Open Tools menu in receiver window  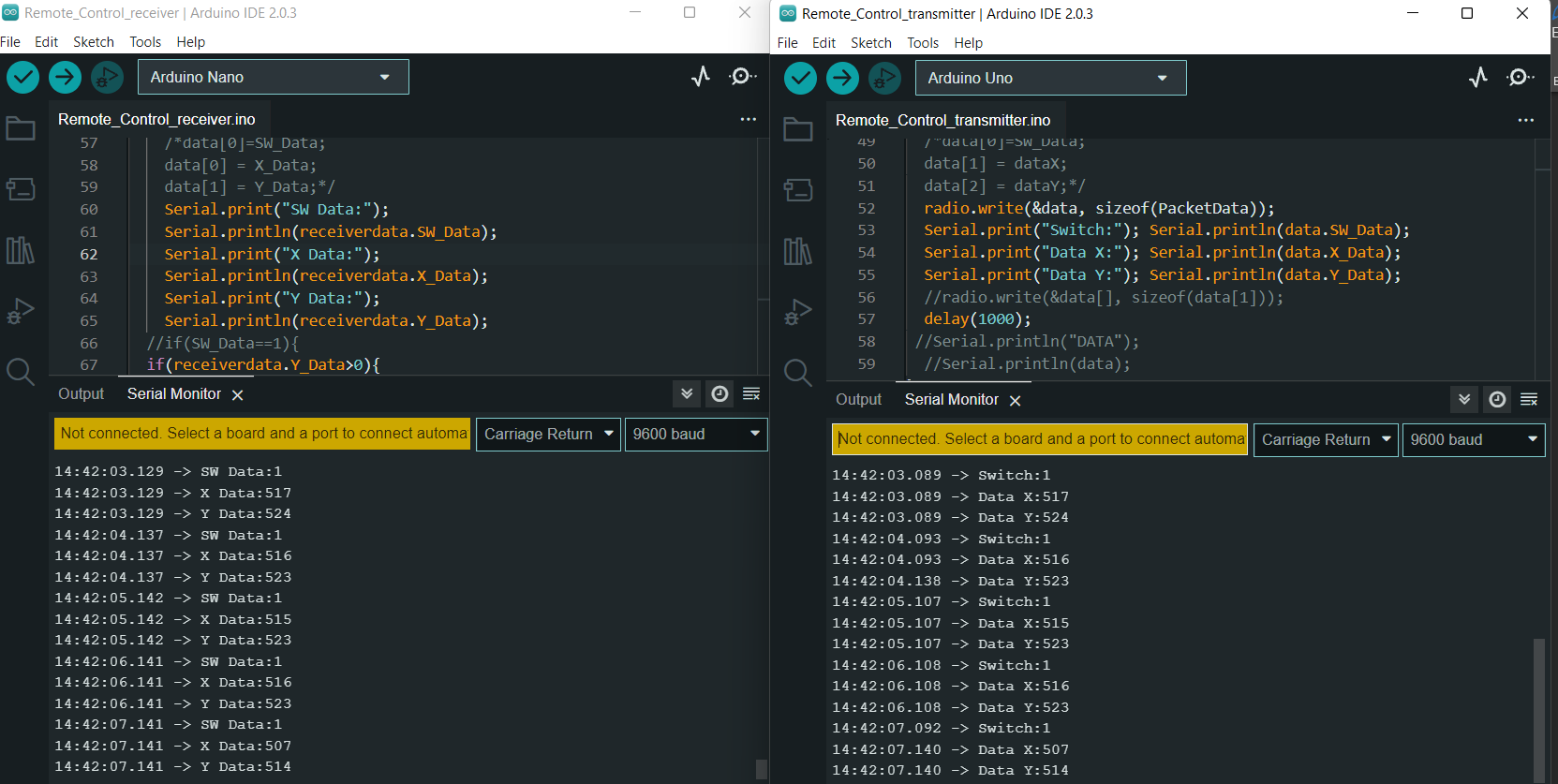(145, 42)
